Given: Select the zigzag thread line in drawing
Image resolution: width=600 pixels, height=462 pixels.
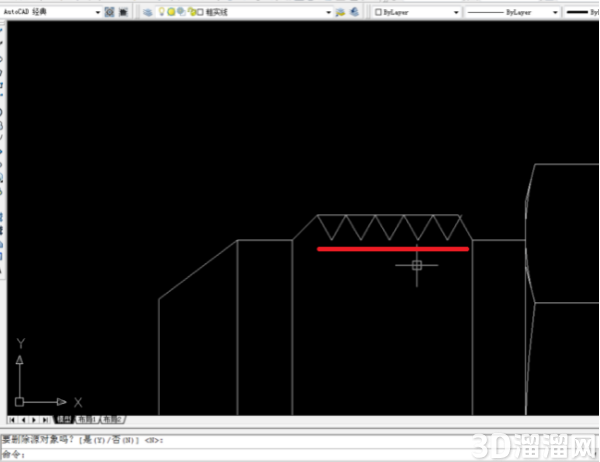Looking at the screenshot, I should 390,228.
